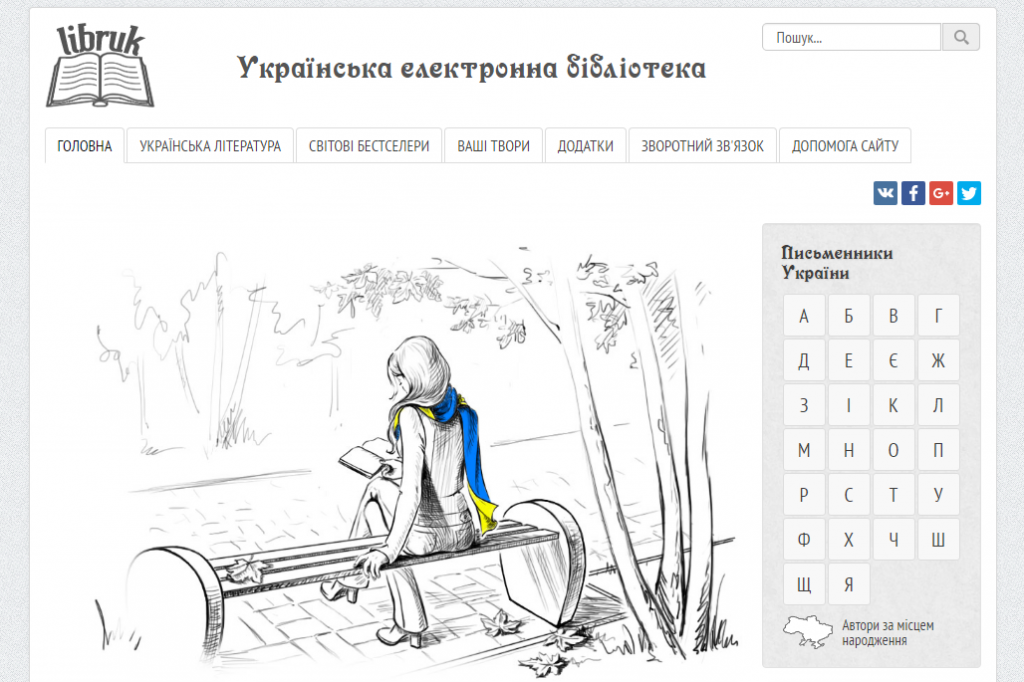Open the Допомога сайту tab
The width and height of the screenshot is (1024, 682).
coord(845,146)
